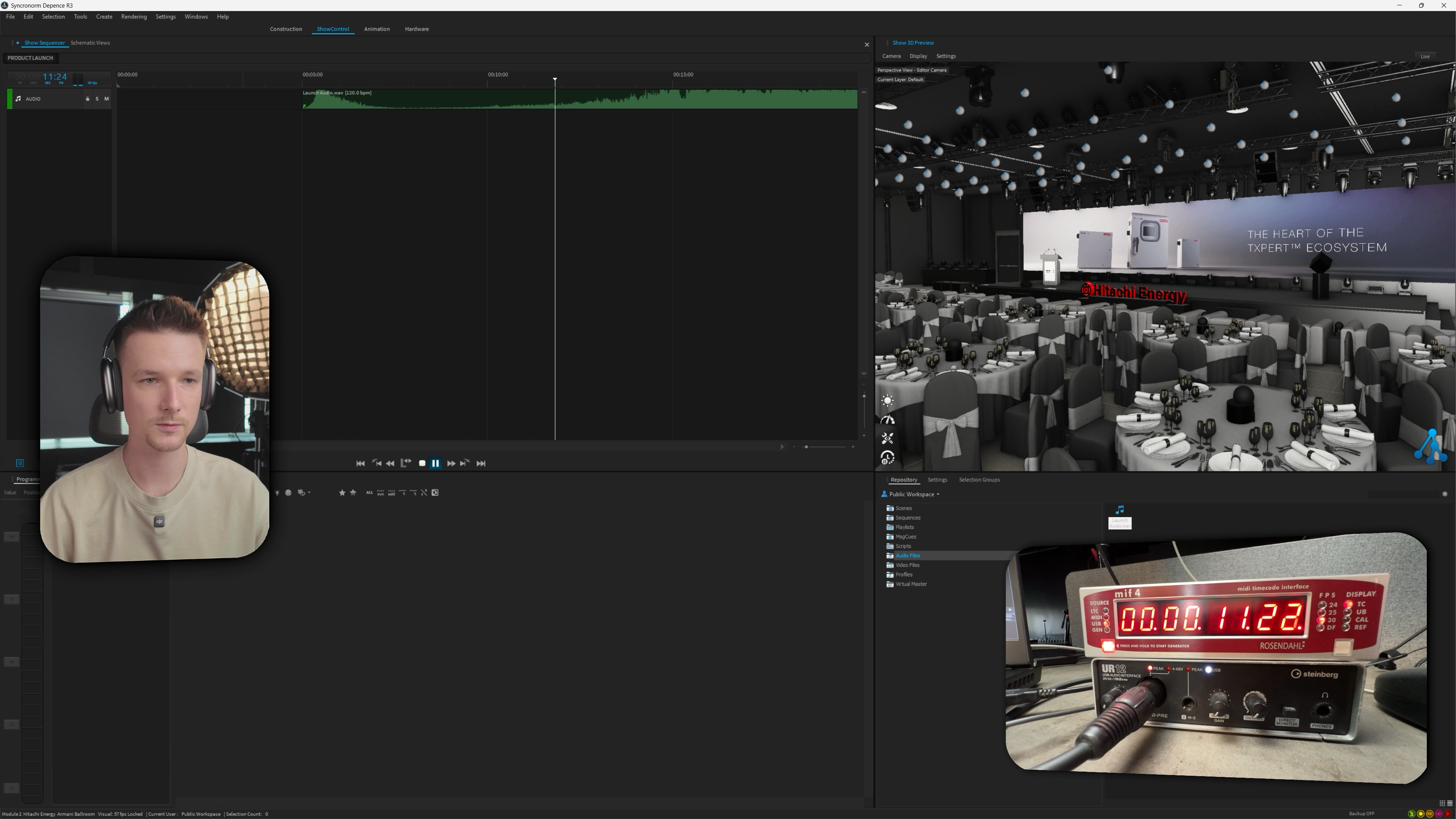Click the sun brightness icon in 3D preview
This screenshot has width=1456, height=819.
(887, 401)
